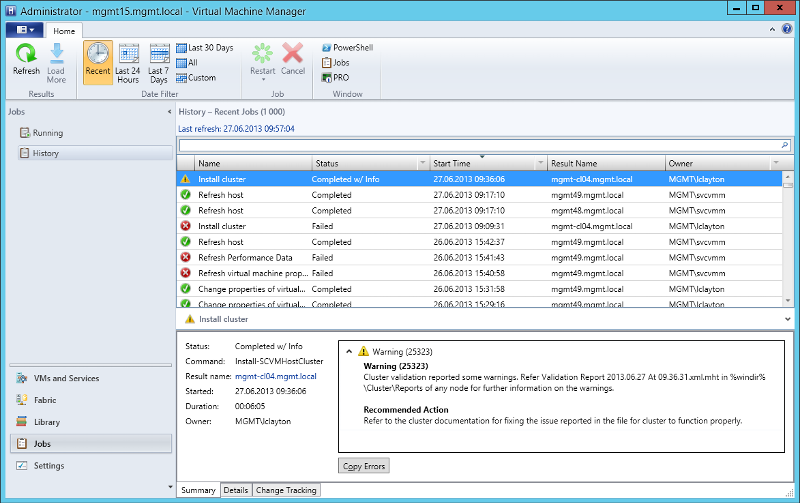The image size is (800, 503).
Task: Open the Home ribbon tab
Action: [64, 31]
